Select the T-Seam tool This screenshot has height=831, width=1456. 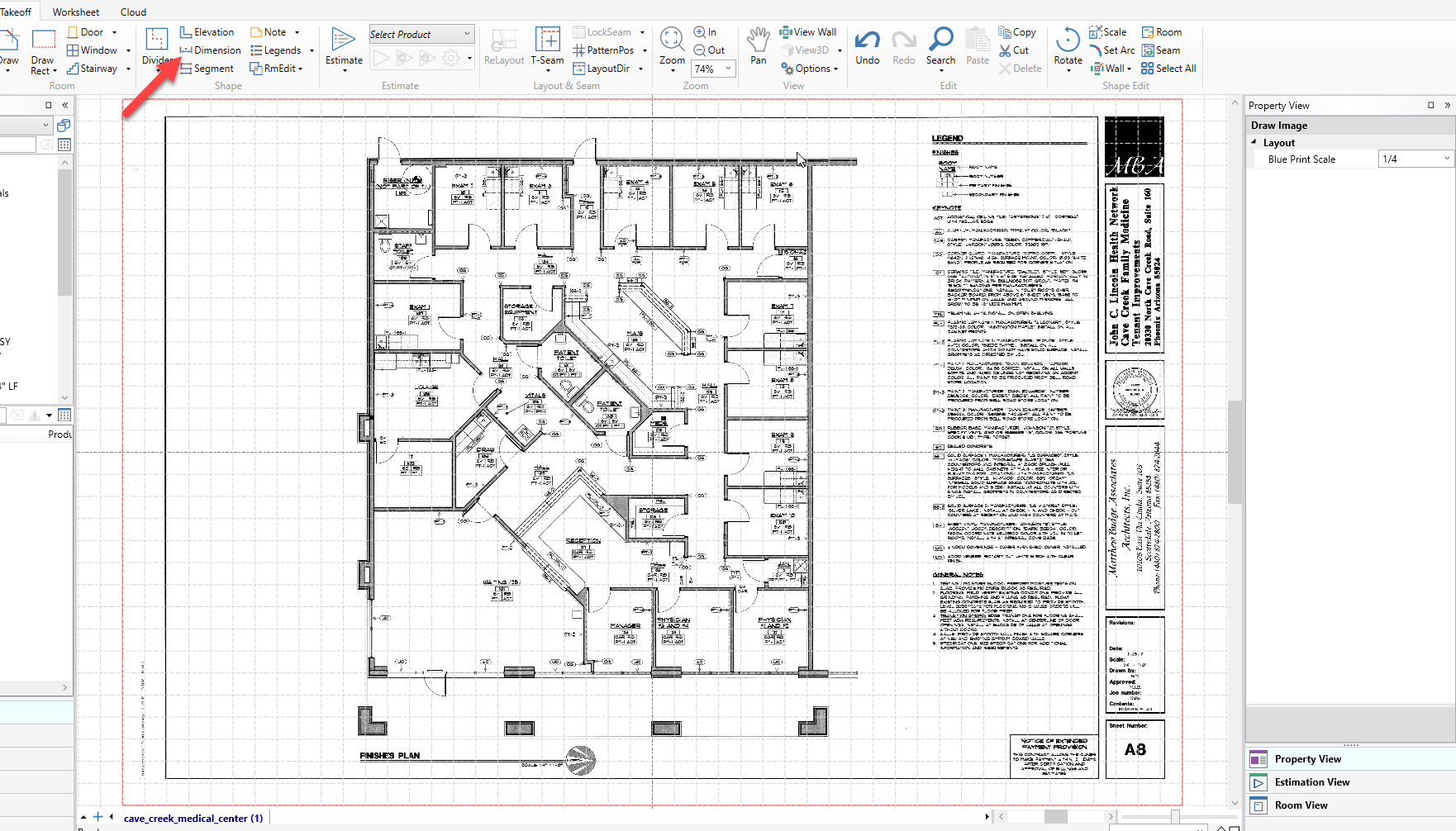coord(547,46)
